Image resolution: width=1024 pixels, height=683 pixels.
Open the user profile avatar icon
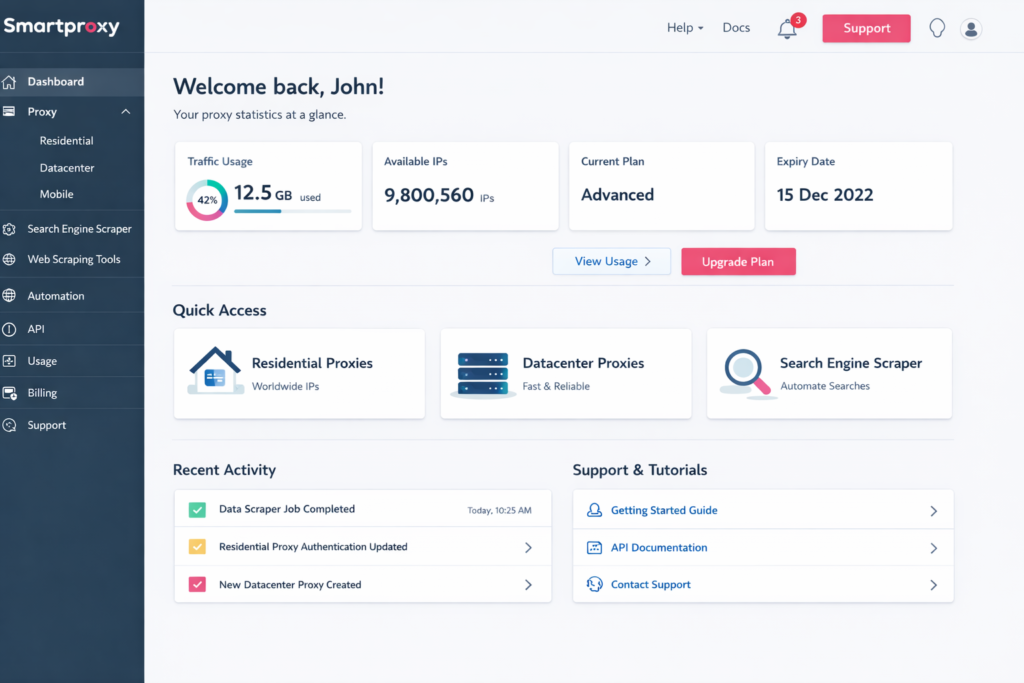(x=970, y=29)
